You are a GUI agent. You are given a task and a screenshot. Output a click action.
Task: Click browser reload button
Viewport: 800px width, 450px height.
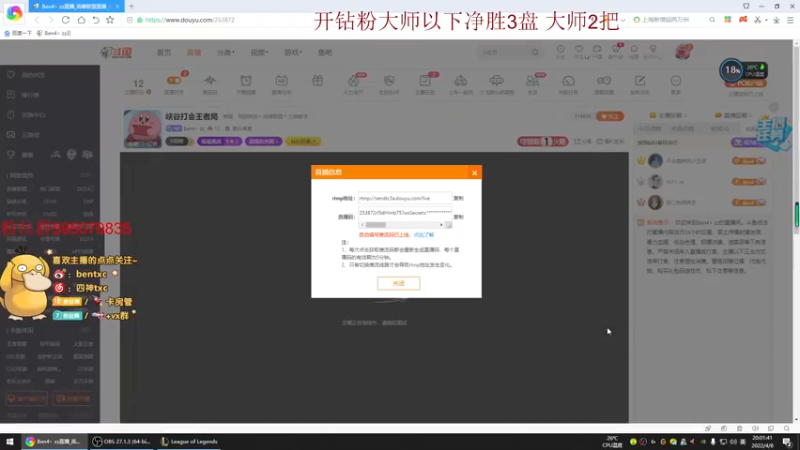[x=66, y=20]
